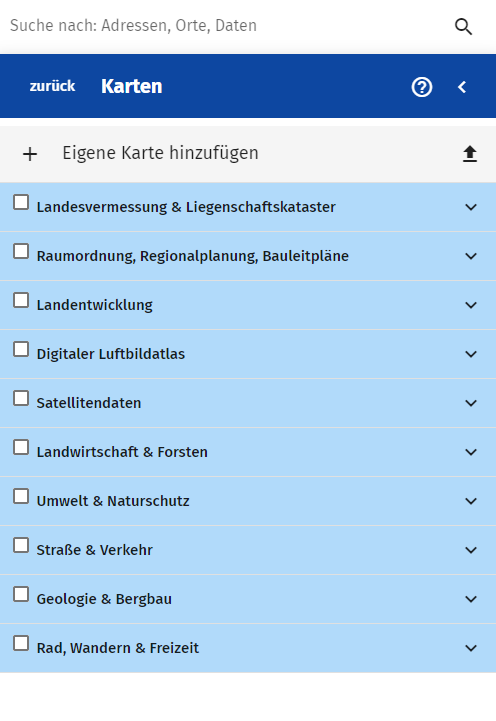
Task: Go back with the zurück link
Action: pyautogui.click(x=52, y=86)
